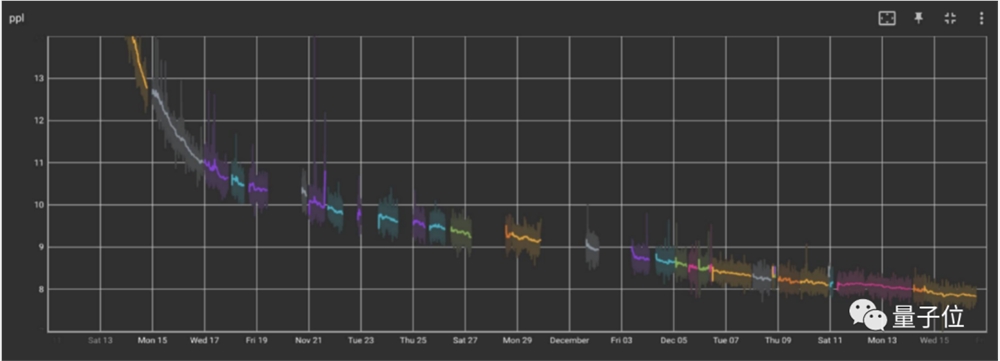Click the 'Fri 03' x-axis label
1000x361 pixels.
click(621, 341)
